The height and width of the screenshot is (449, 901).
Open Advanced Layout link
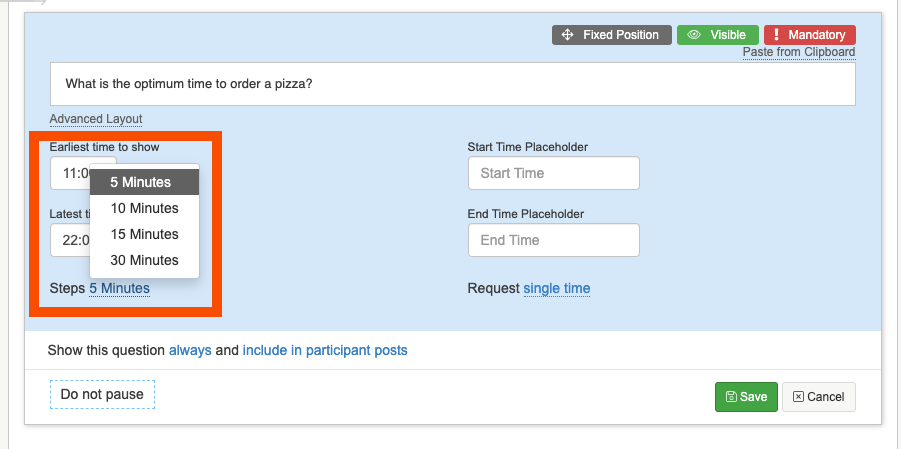[x=96, y=119]
